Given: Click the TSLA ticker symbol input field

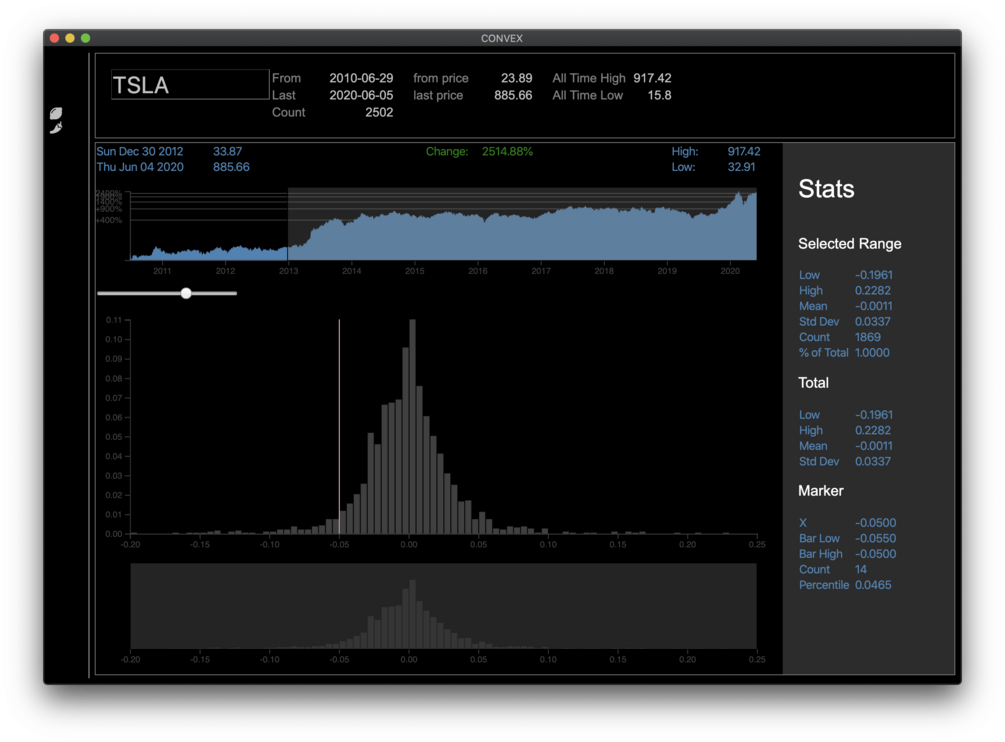Looking at the screenshot, I should click(190, 85).
